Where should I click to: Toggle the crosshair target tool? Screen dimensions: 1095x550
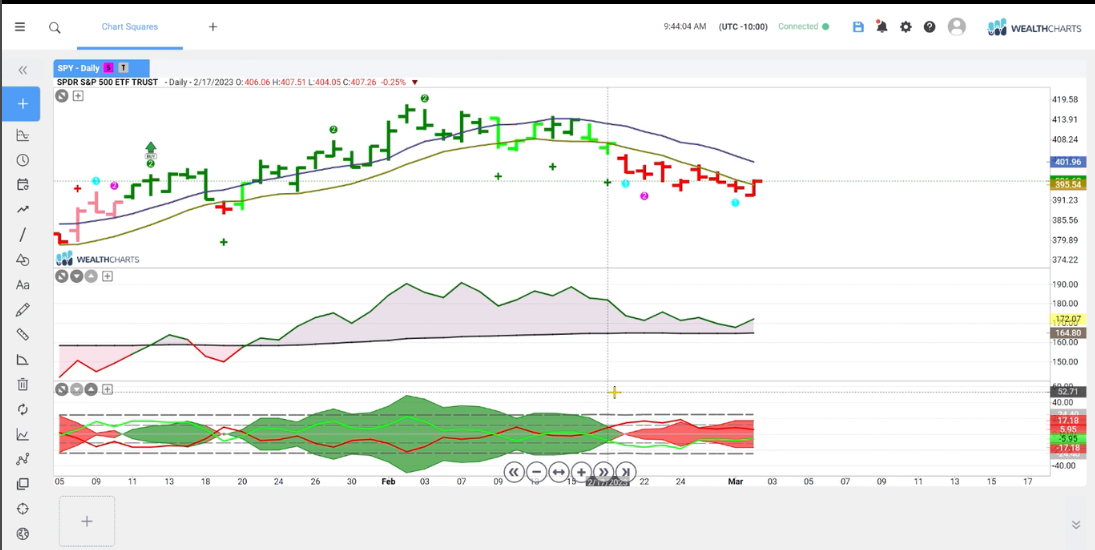(22, 509)
